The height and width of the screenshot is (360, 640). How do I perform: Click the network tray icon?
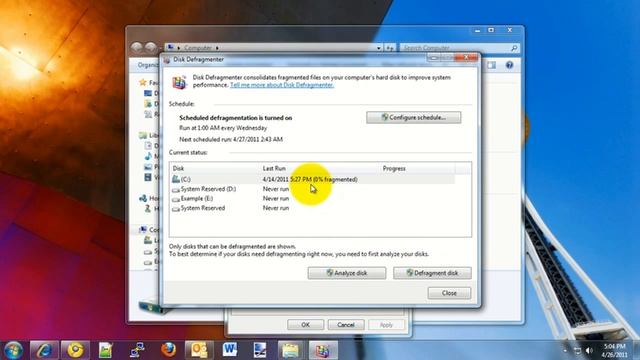coord(577,351)
